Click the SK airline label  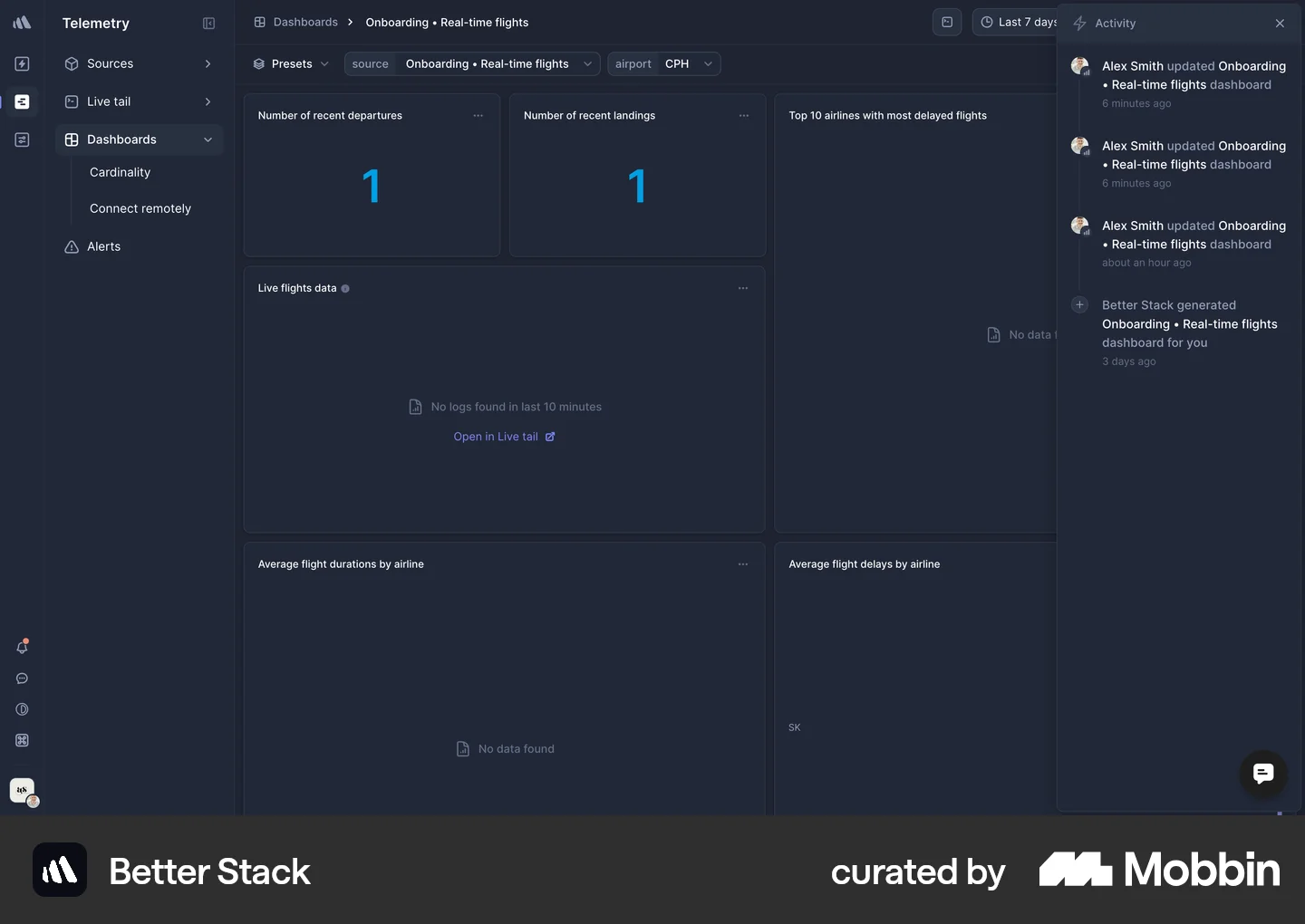point(795,727)
